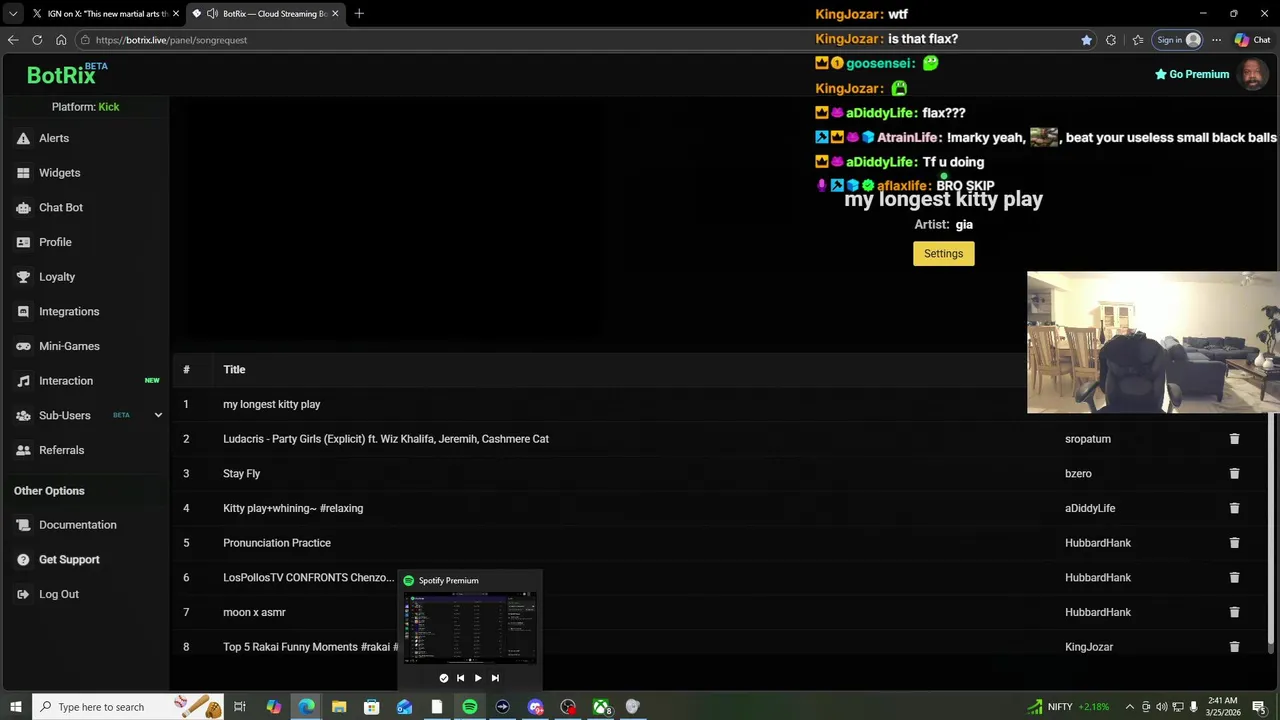Click Get Support in the sidebar

(69, 560)
